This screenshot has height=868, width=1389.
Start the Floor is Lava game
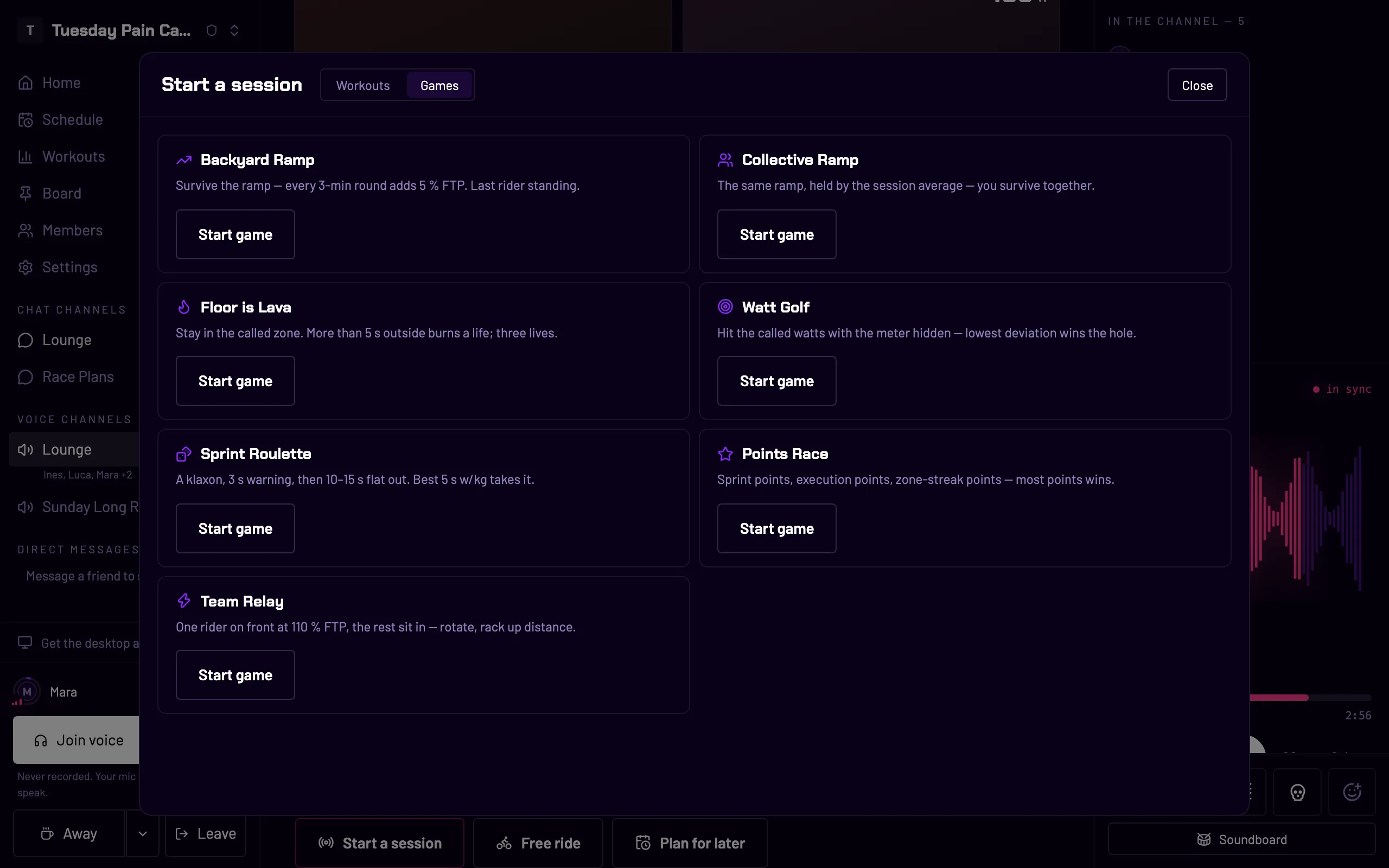click(x=235, y=381)
